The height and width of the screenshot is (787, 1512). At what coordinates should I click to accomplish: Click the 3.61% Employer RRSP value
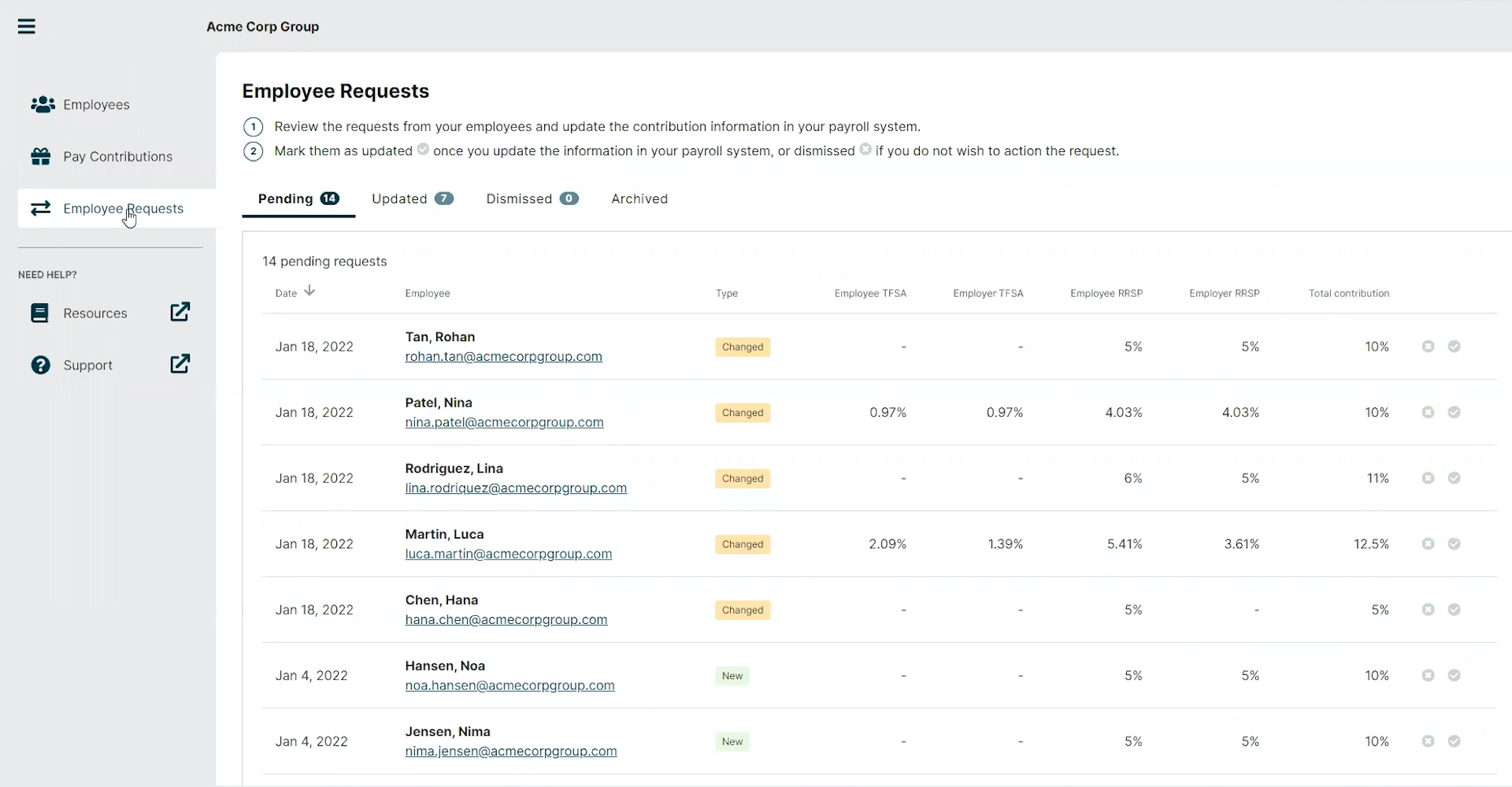(1241, 544)
